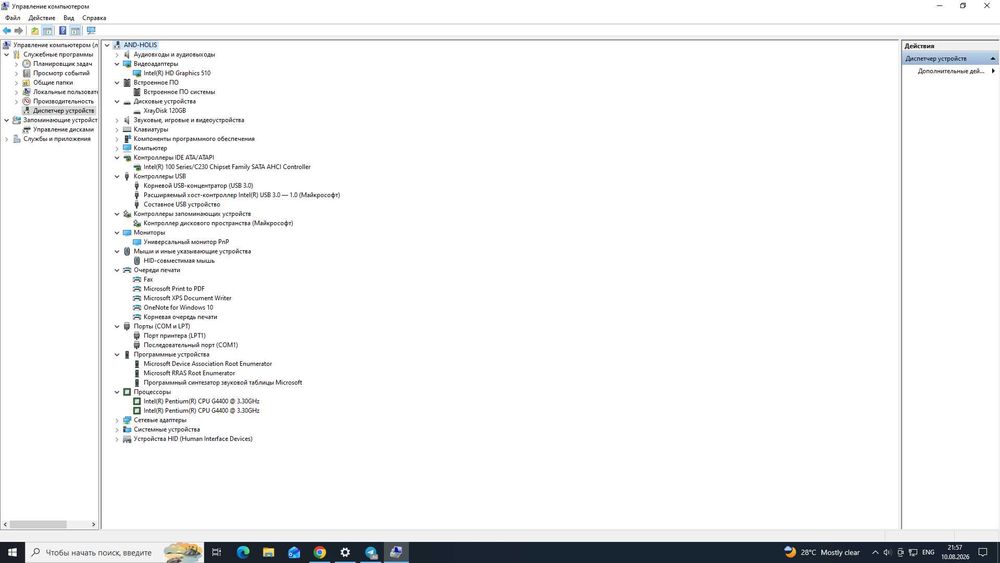Image resolution: width=1000 pixels, height=563 pixels.
Task: Open Microsoft Edge from the taskbar
Action: point(243,552)
